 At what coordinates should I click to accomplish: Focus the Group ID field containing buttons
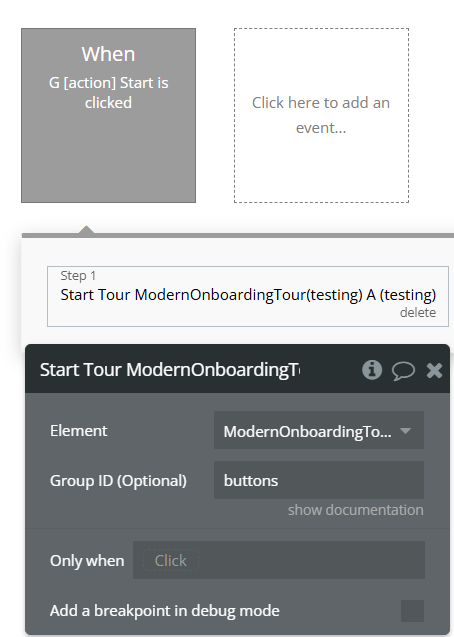click(x=319, y=480)
